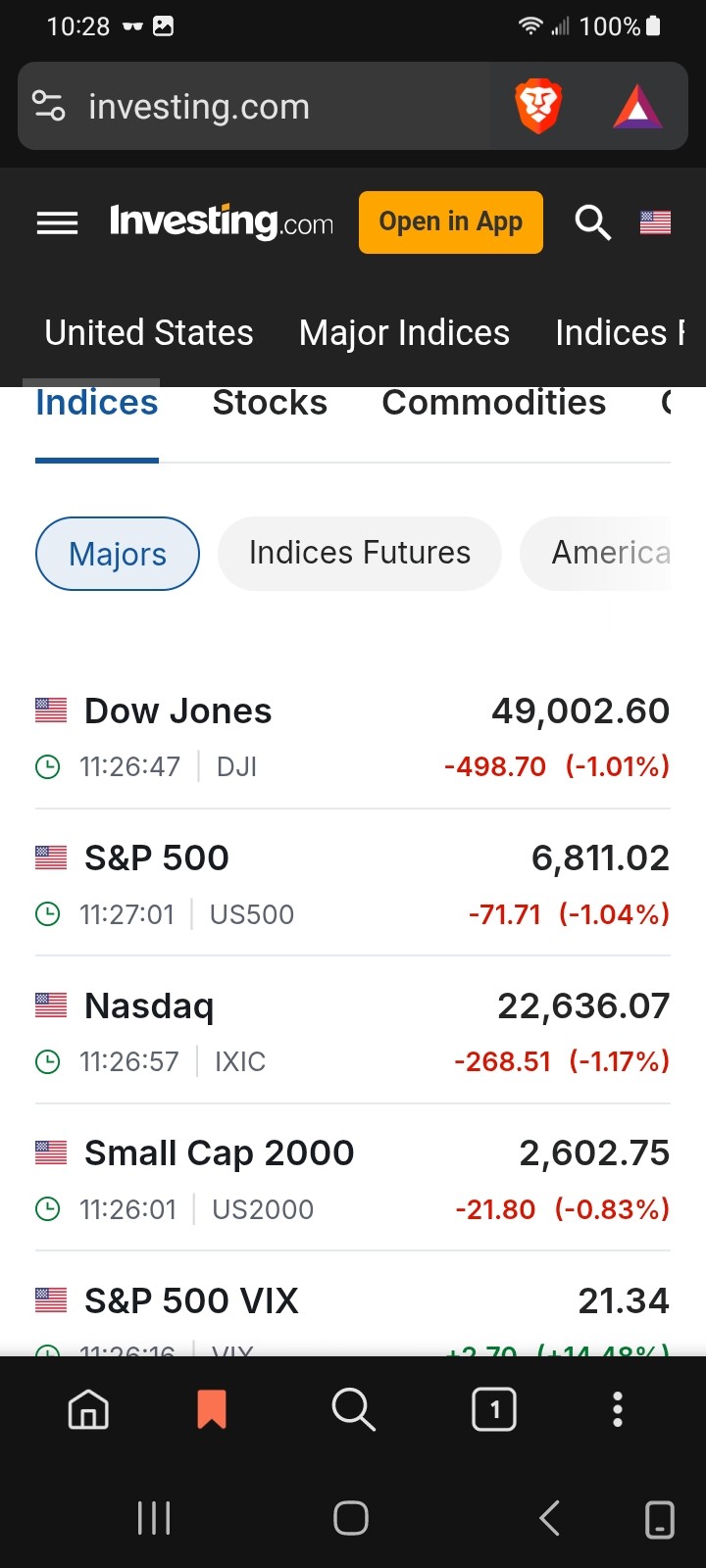706x1568 pixels.
Task: Go to browser home page icon
Action: click(x=88, y=1410)
